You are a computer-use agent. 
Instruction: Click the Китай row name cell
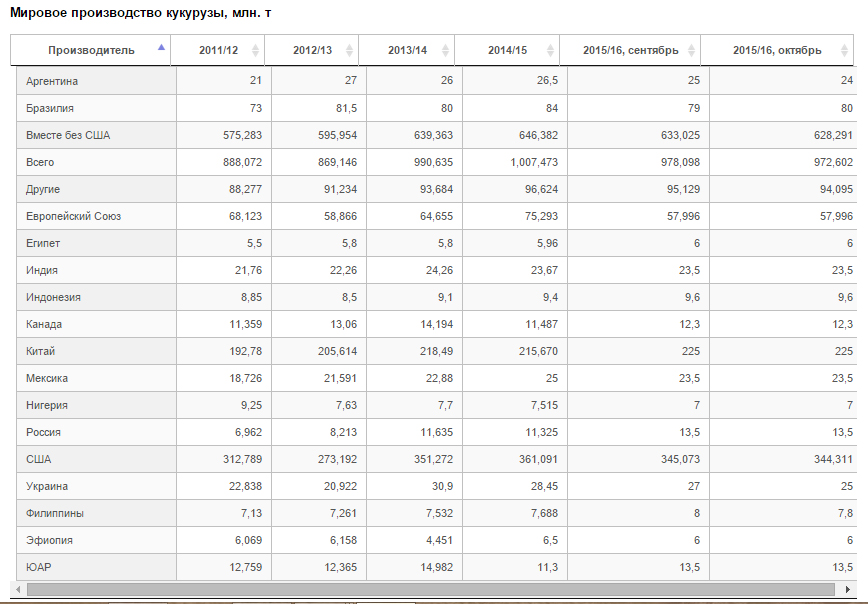pyautogui.click(x=41, y=351)
